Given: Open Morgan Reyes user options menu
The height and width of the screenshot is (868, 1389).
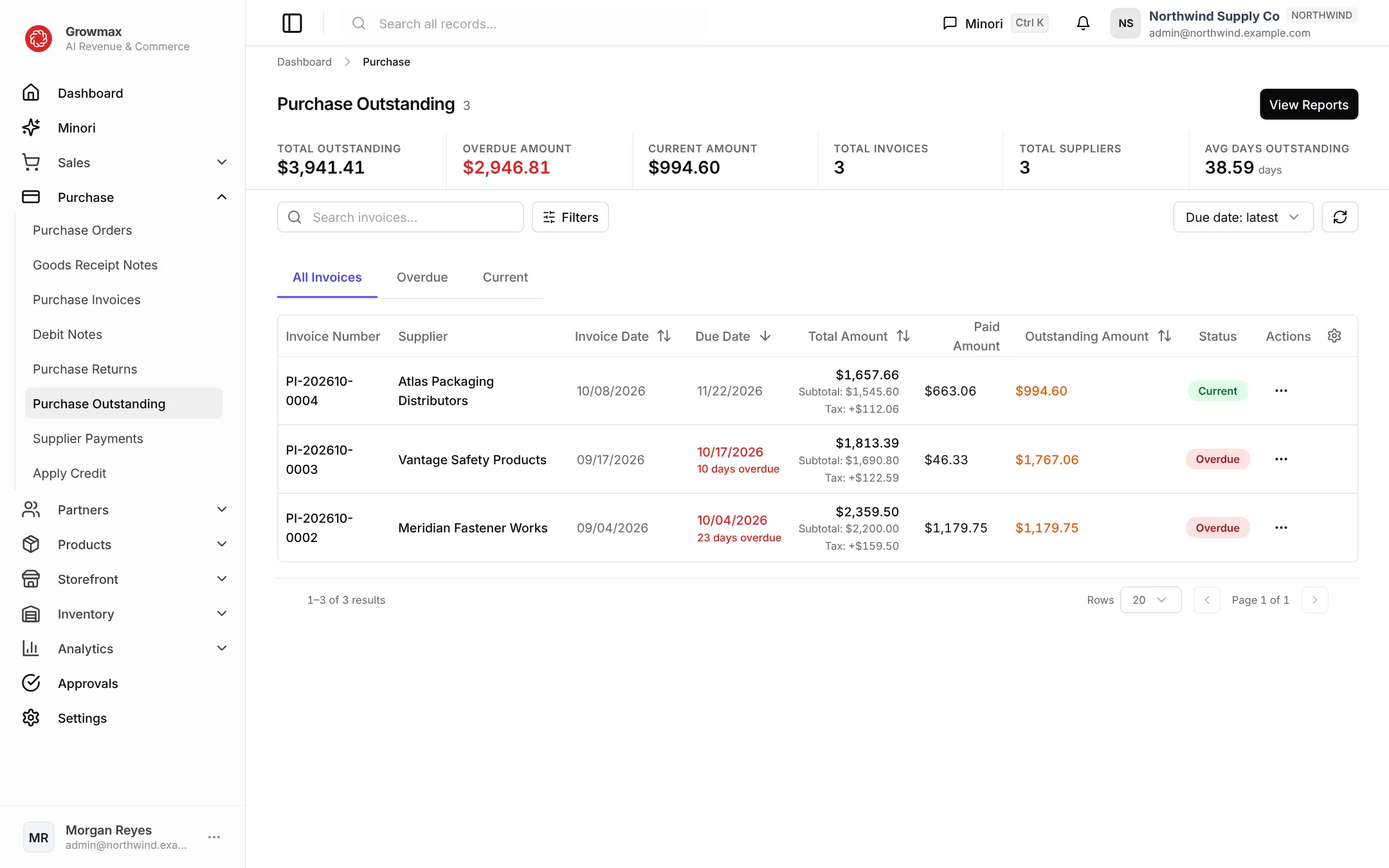Looking at the screenshot, I should (214, 837).
